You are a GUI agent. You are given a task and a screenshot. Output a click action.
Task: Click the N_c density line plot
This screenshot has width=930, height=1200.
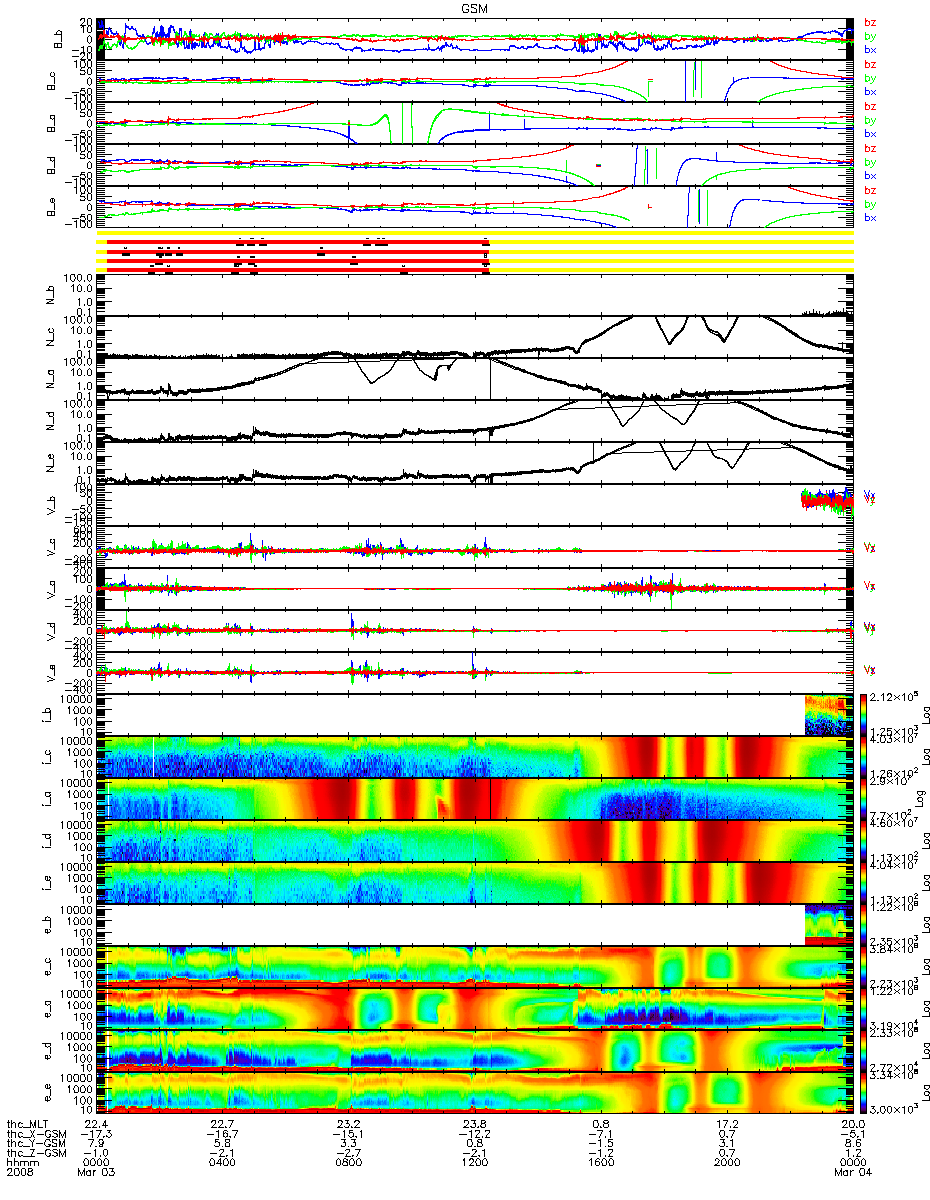pyautogui.click(x=475, y=336)
